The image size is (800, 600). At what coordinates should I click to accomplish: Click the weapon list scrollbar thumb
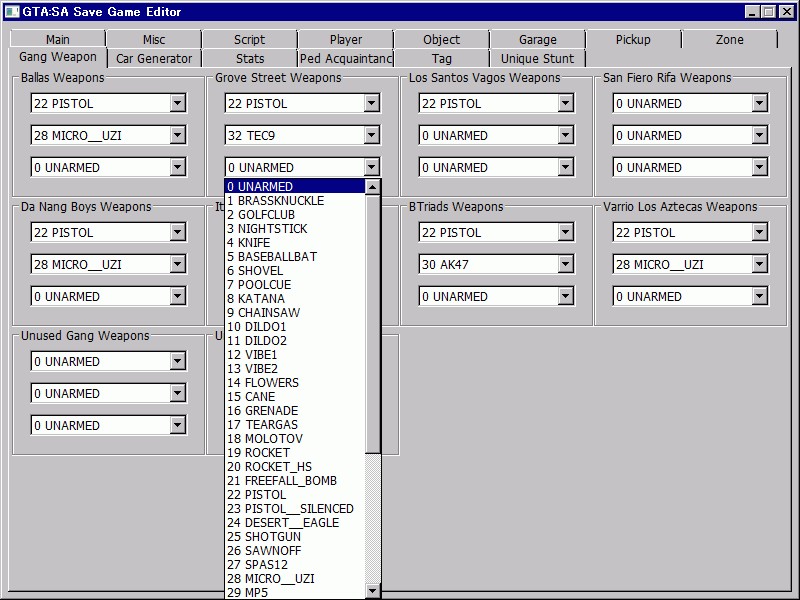[x=373, y=324]
